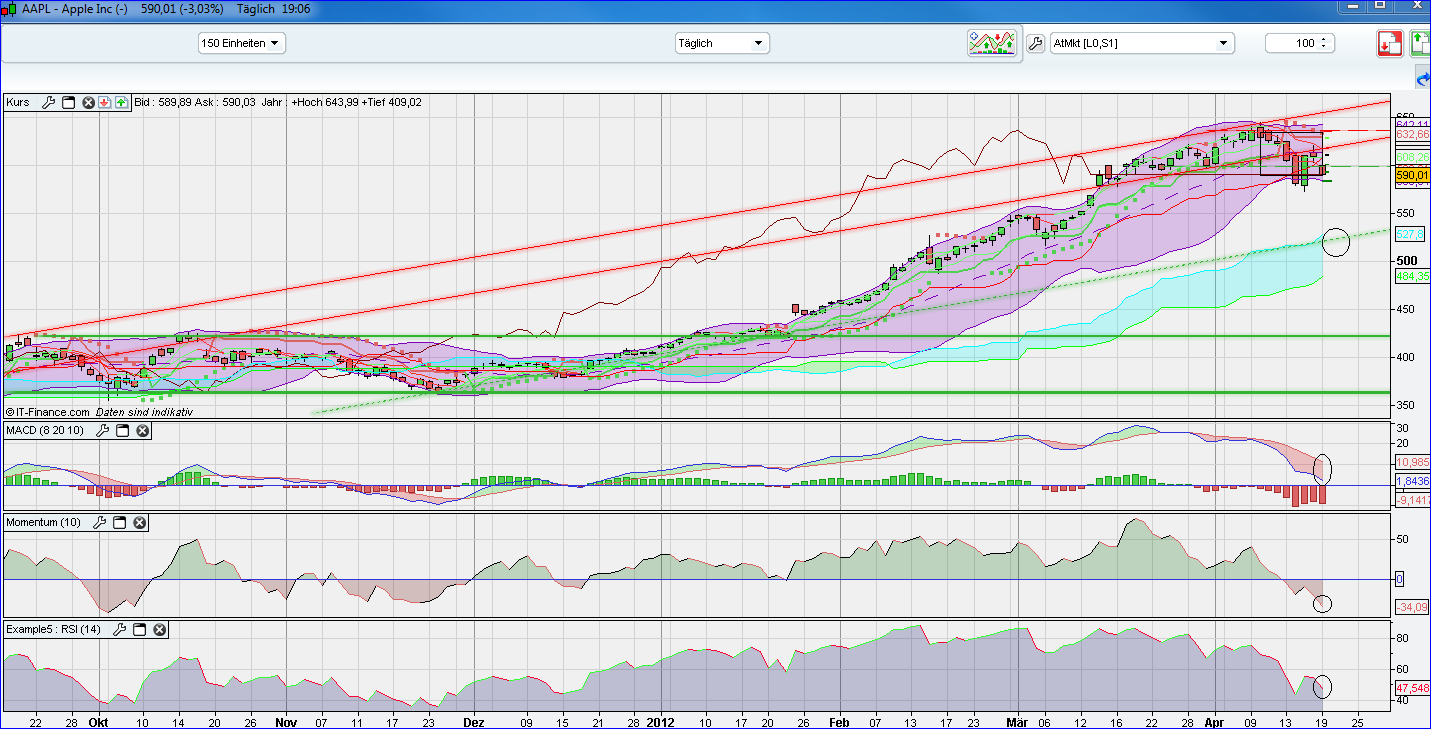1431x729 pixels.
Task: Click the green up buy arrow in Kurs header
Action: pyautogui.click(x=120, y=102)
